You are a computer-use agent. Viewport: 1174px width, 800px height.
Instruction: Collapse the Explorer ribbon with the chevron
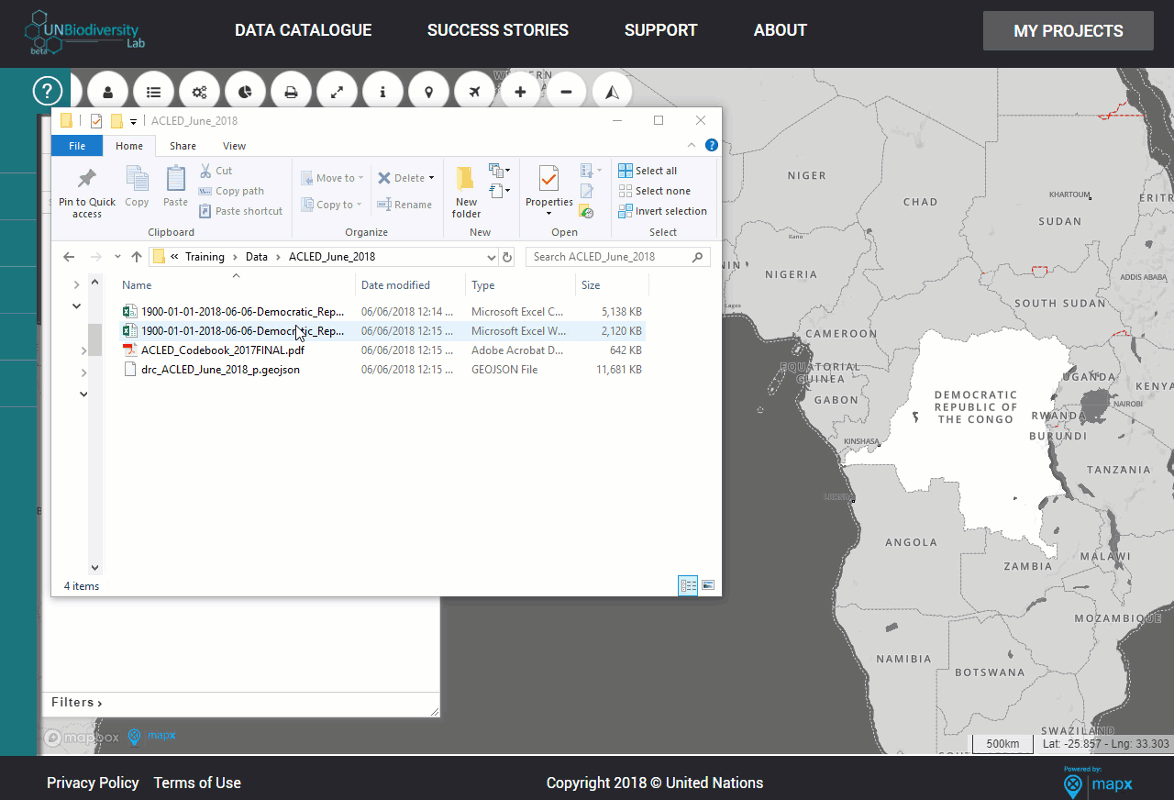pyautogui.click(x=691, y=145)
